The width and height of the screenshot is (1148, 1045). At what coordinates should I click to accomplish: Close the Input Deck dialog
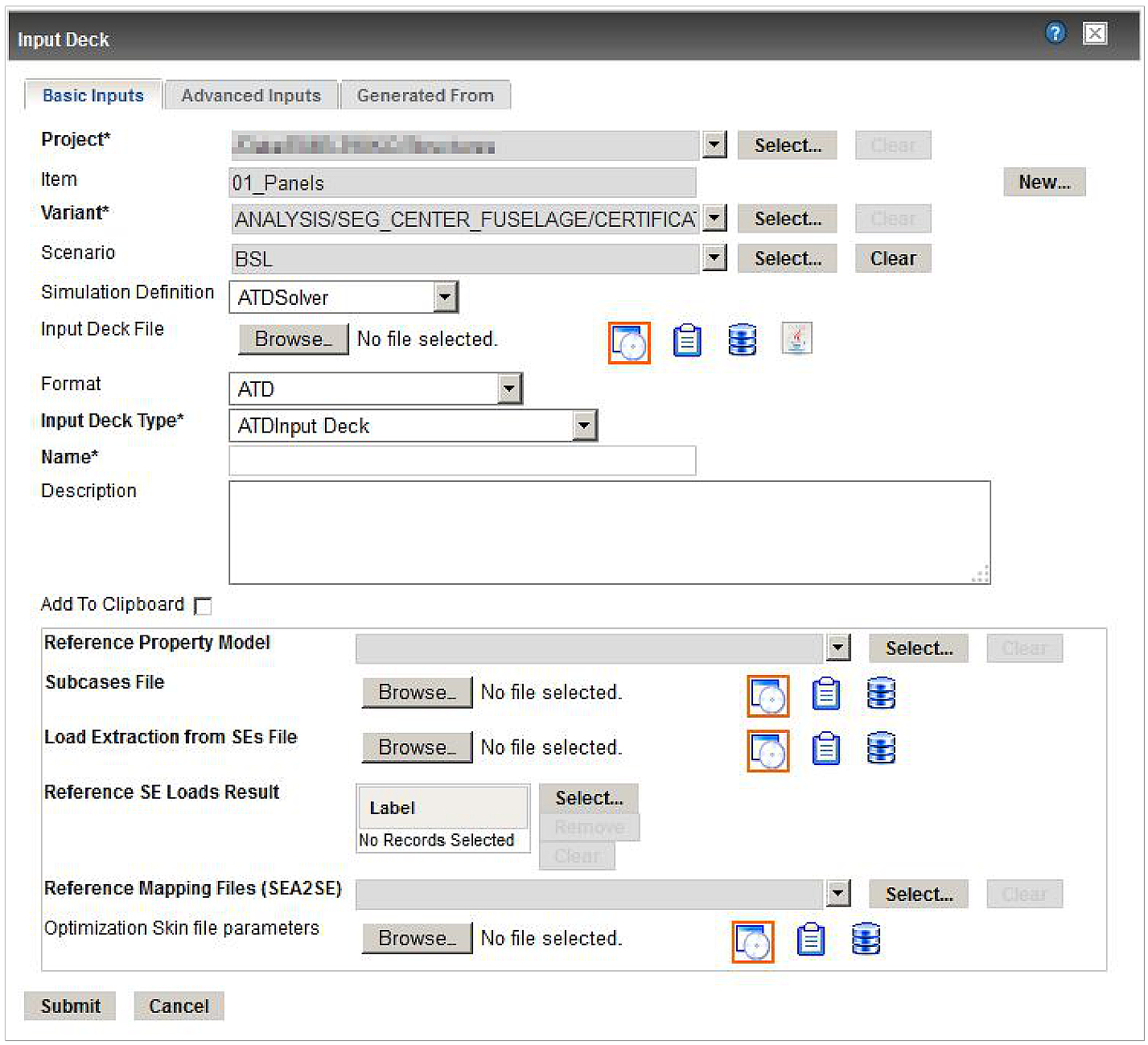[1095, 33]
